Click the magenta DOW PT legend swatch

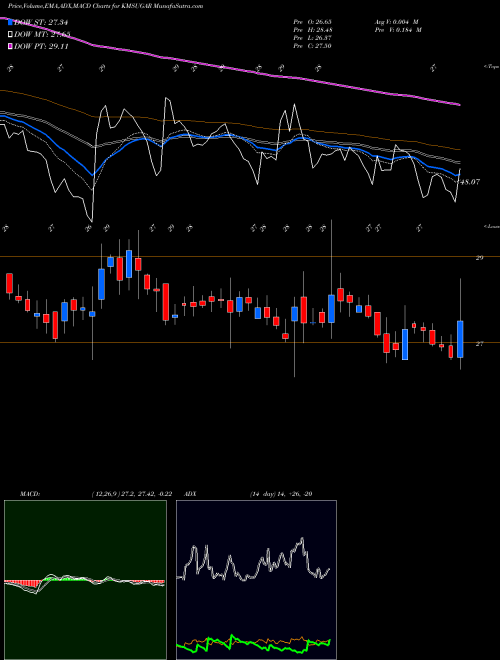pos(10,47)
